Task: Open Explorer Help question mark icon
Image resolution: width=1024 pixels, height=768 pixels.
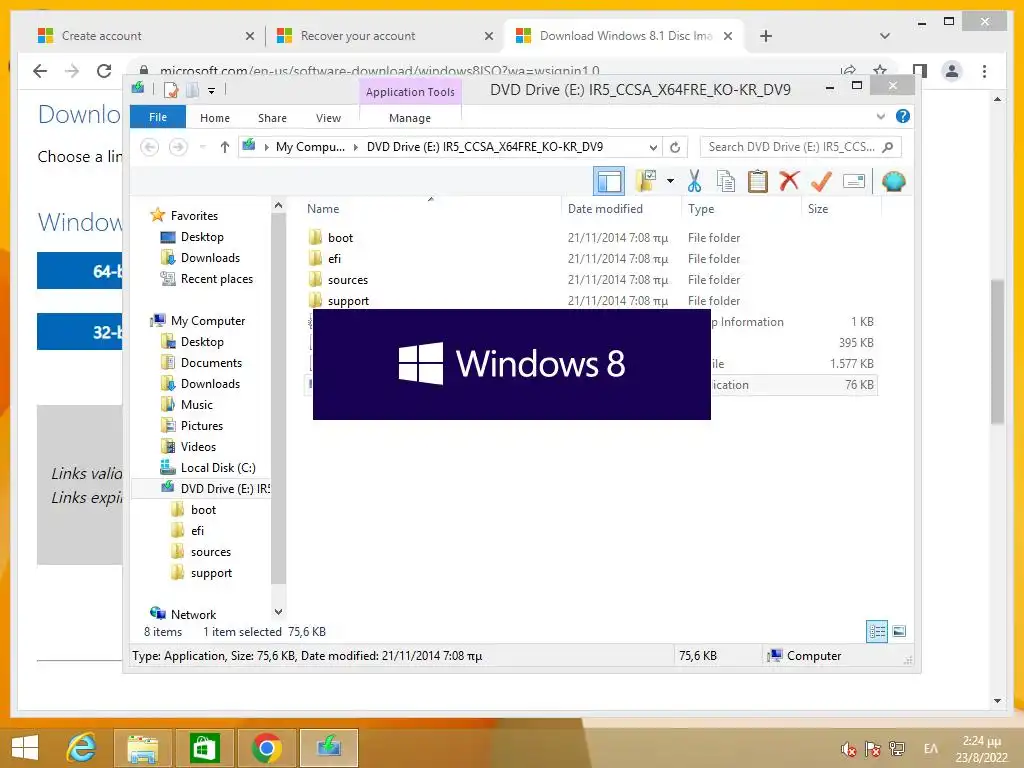Action: 903,116
